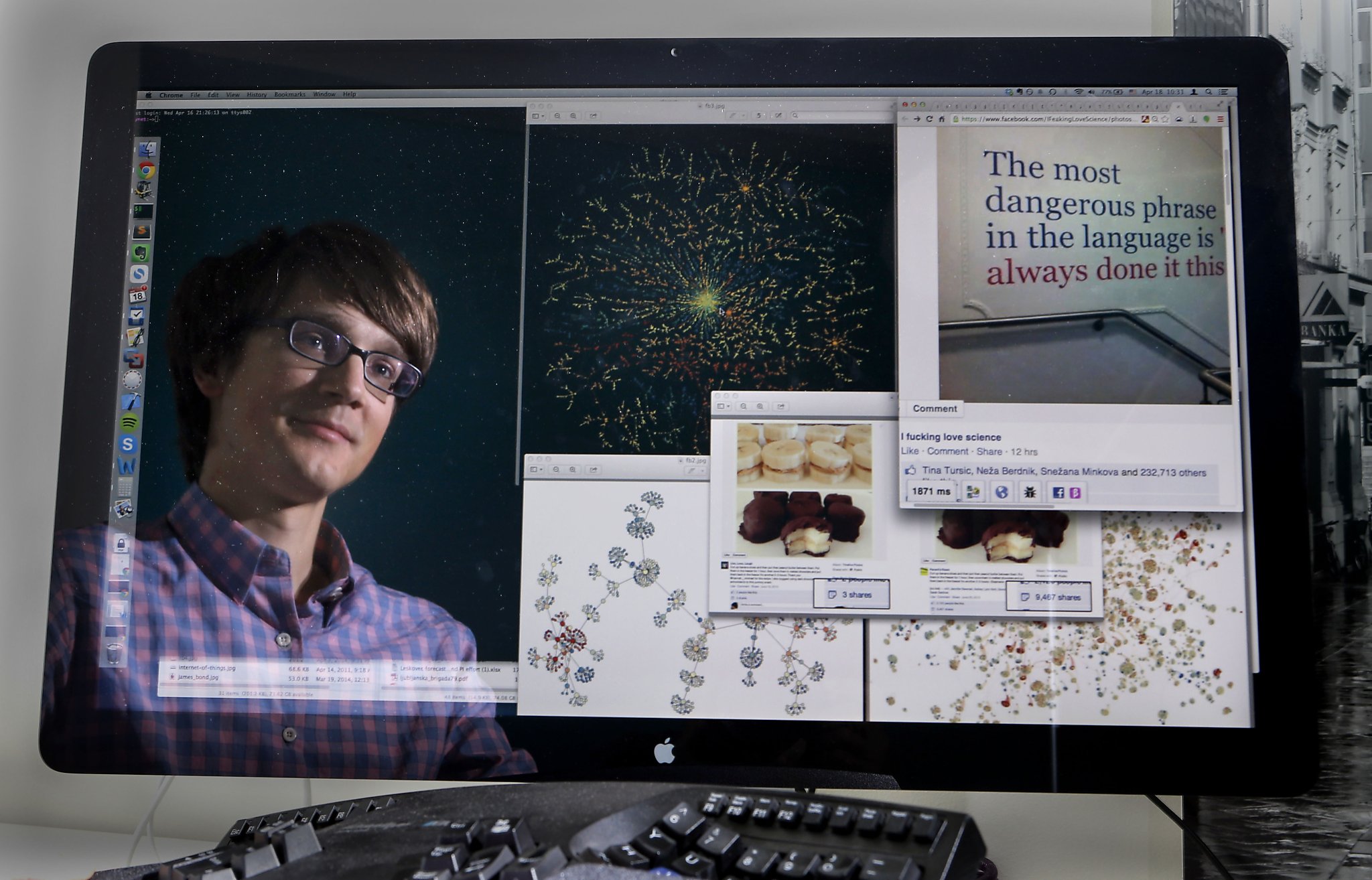Open Finder from the dock
The width and height of the screenshot is (1372, 880).
coord(147,149)
